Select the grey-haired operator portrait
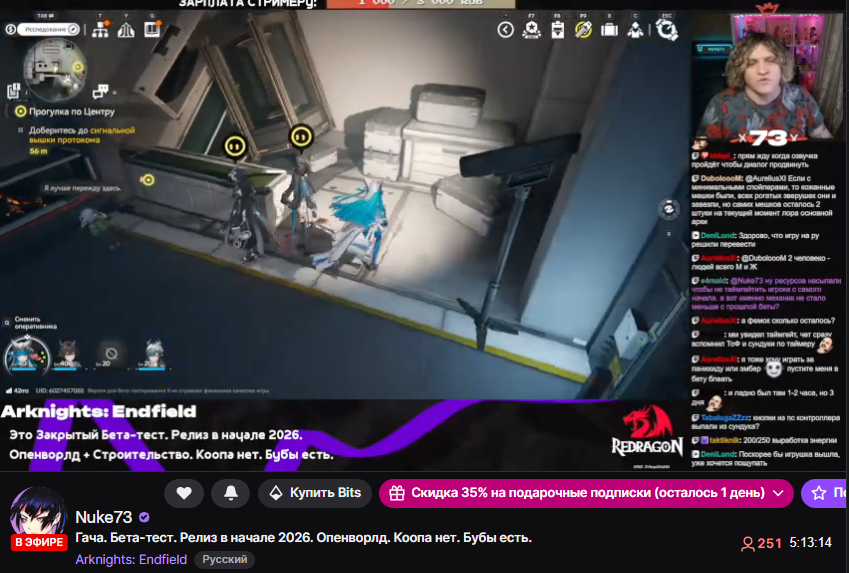This screenshot has width=849, height=573. [154, 354]
